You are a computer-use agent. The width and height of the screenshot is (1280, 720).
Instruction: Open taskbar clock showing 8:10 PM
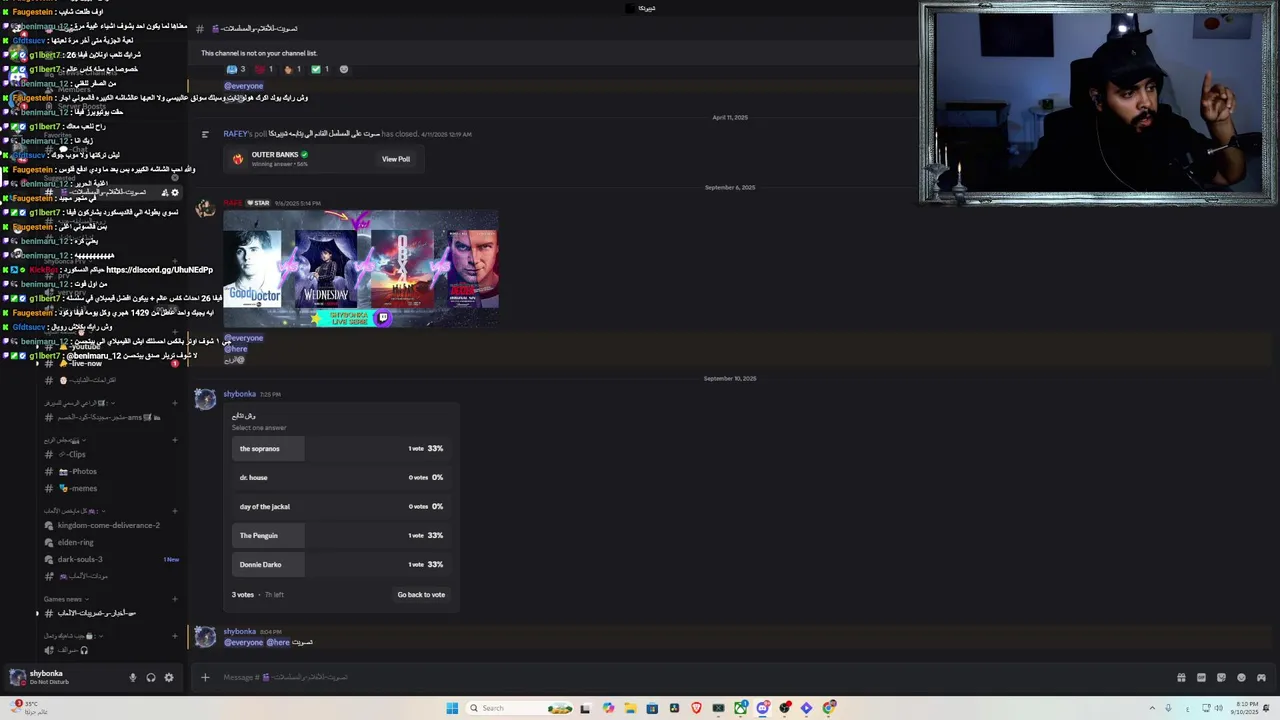tap(1246, 708)
